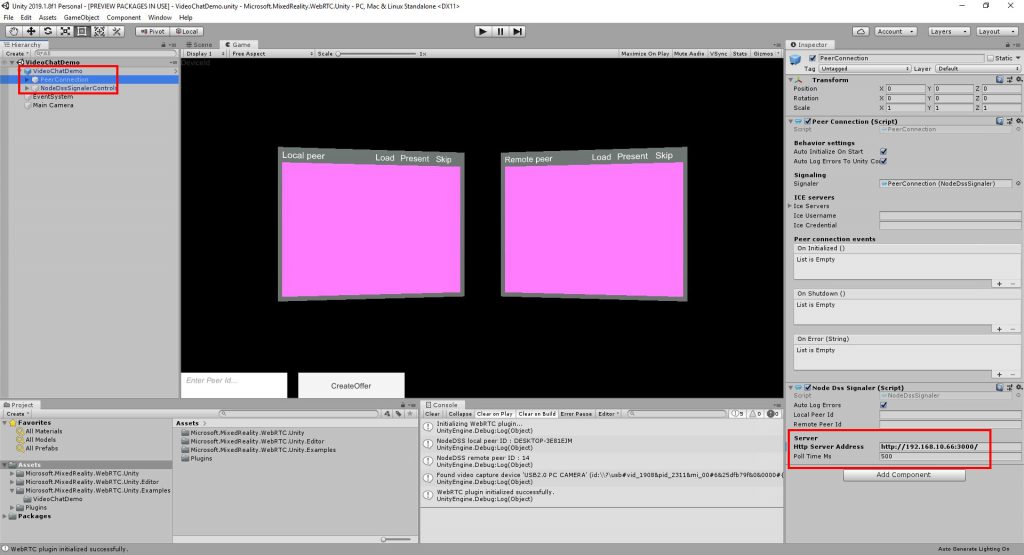Expand the Ice Servers list
1024x555 pixels.
pos(790,206)
